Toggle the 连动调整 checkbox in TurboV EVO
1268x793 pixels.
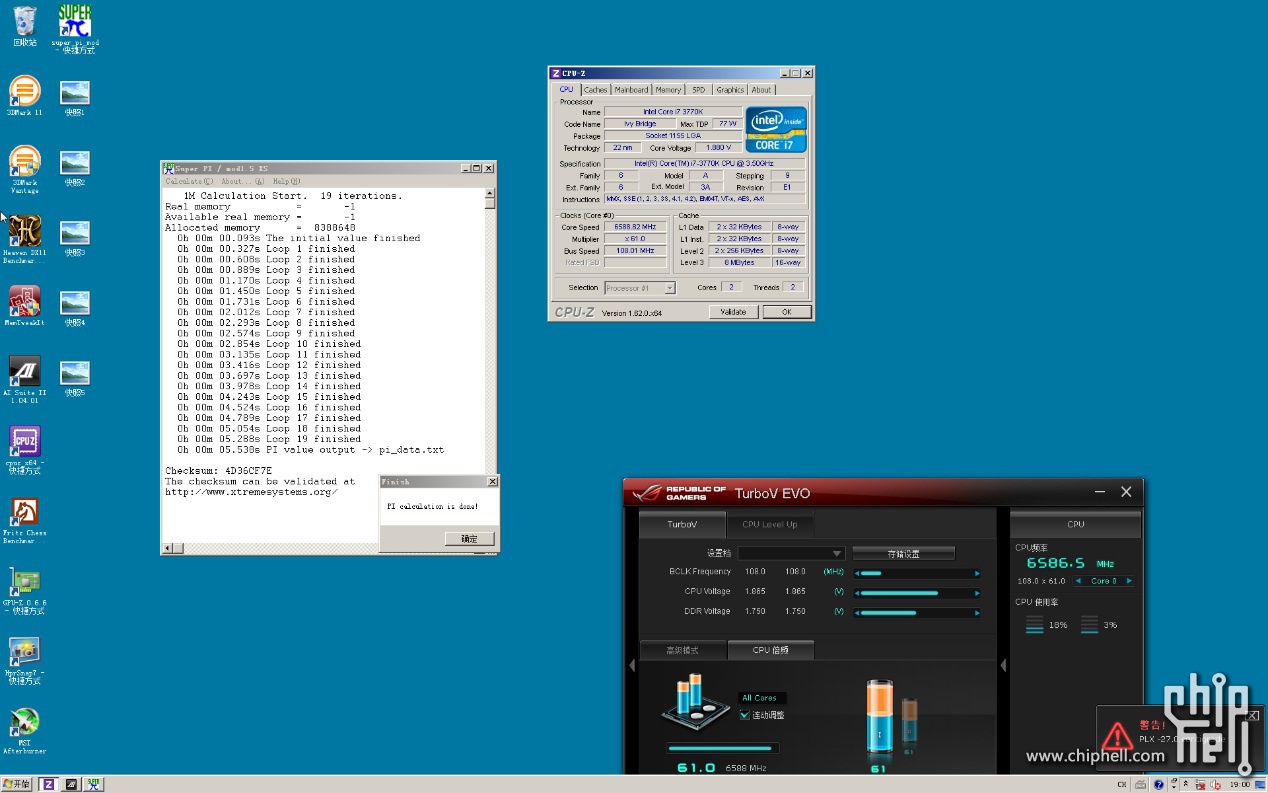[x=745, y=715]
